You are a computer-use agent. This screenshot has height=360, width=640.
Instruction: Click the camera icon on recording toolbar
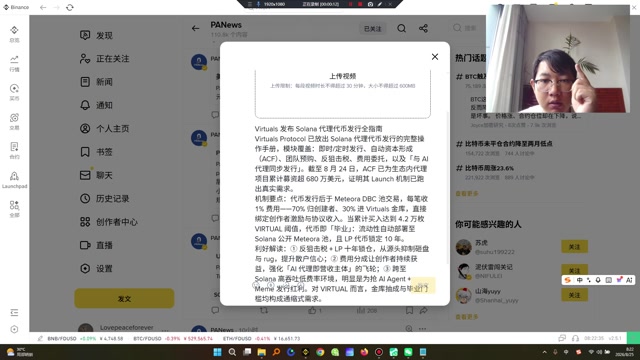tap(370, 4)
